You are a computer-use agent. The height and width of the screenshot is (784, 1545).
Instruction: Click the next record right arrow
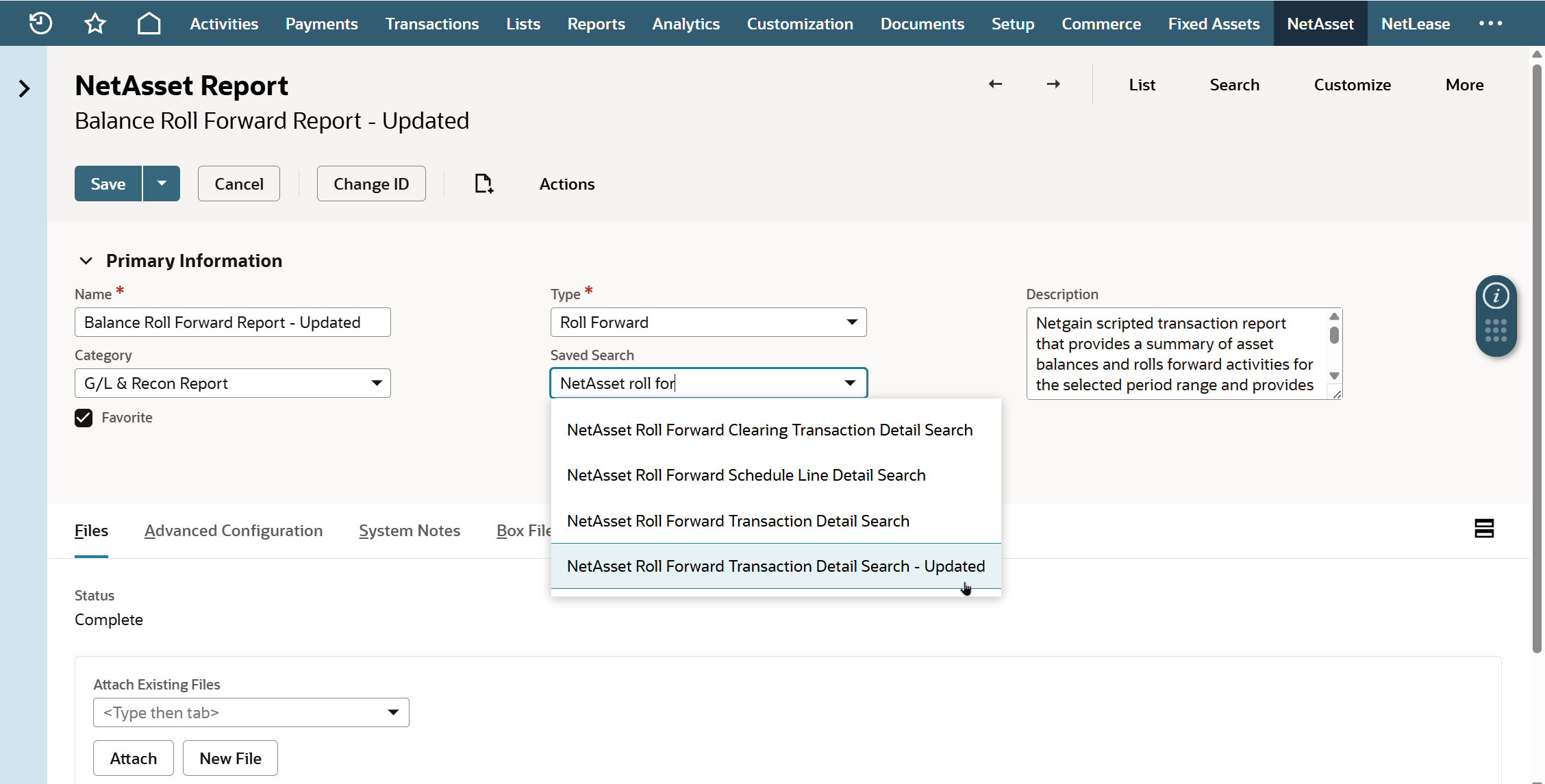pos(1053,84)
